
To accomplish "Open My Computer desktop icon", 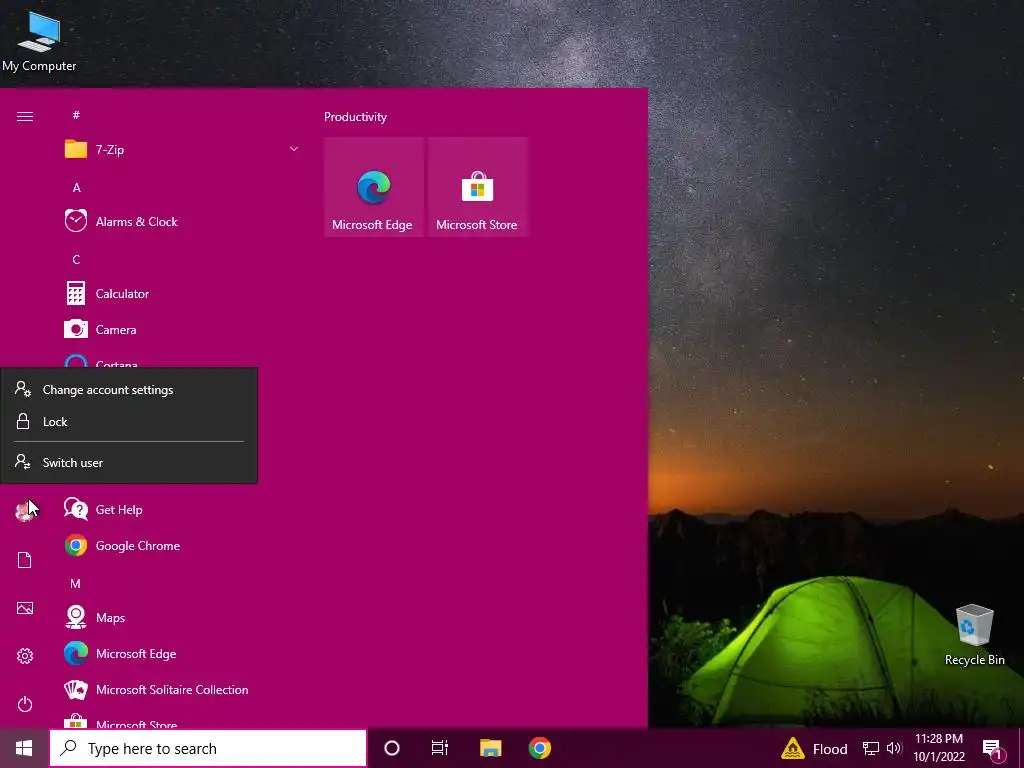I will click(x=39, y=41).
